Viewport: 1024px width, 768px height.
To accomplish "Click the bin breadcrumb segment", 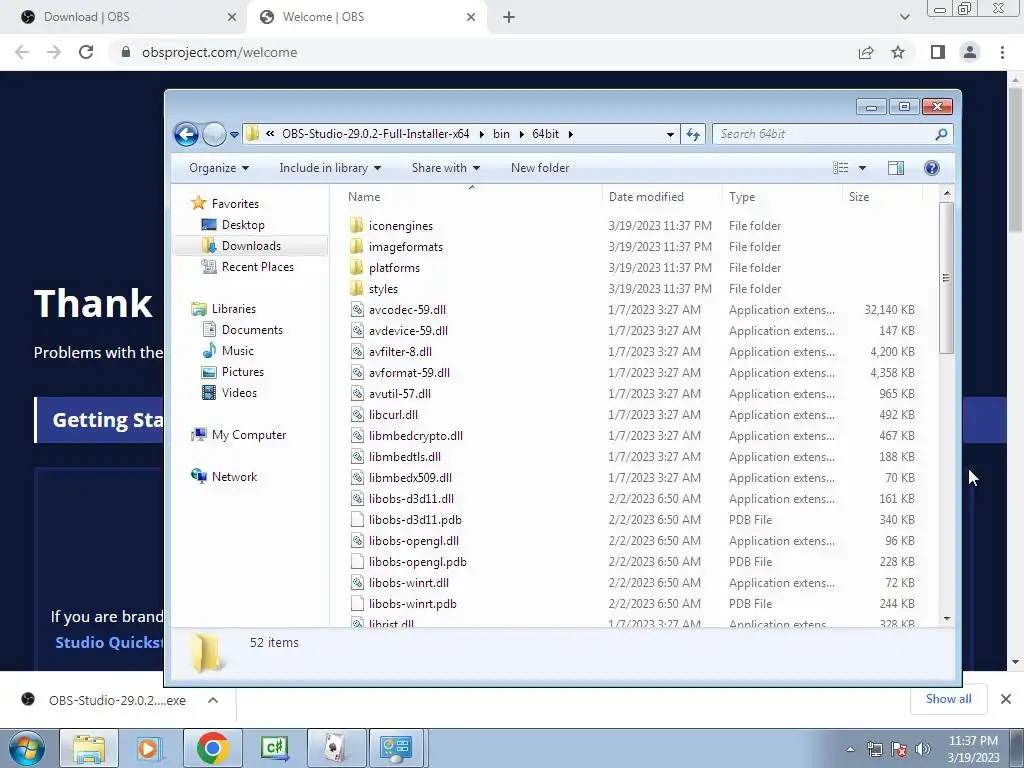I will tap(501, 134).
